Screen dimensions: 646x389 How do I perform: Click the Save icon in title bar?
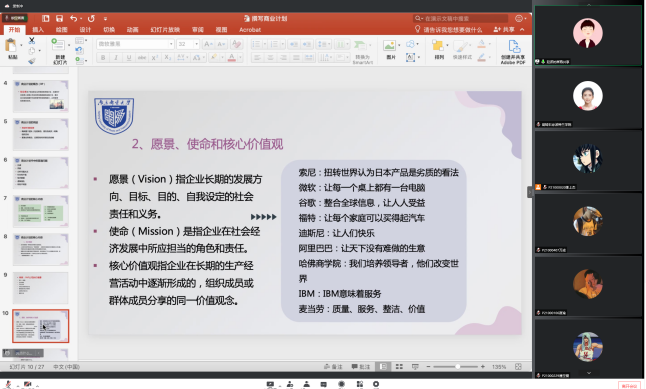pyautogui.click(x=59, y=18)
